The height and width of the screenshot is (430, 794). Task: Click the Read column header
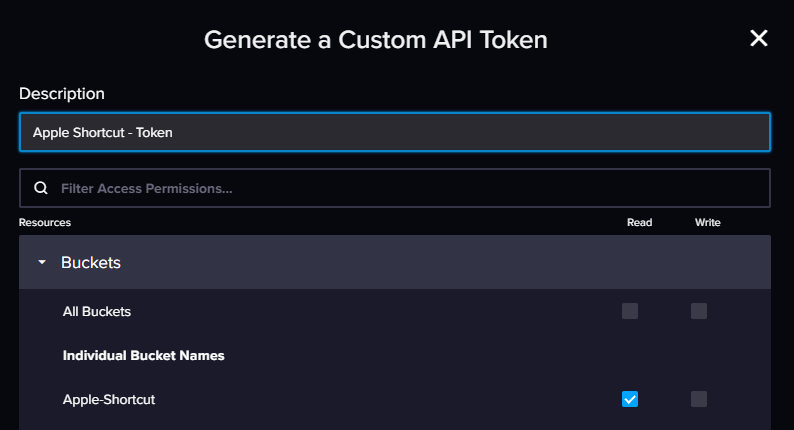pos(639,222)
